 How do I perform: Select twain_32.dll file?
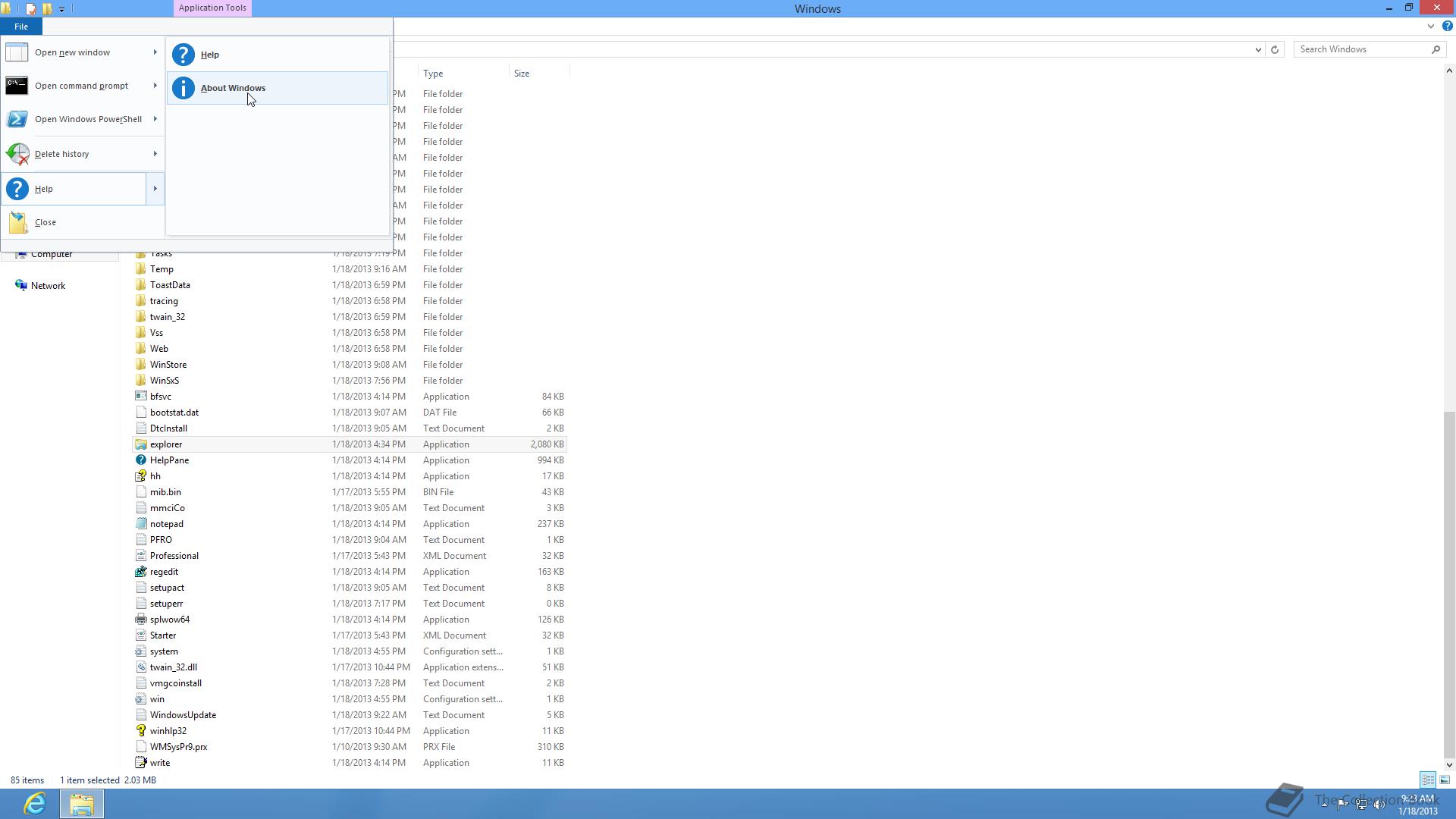click(x=173, y=667)
